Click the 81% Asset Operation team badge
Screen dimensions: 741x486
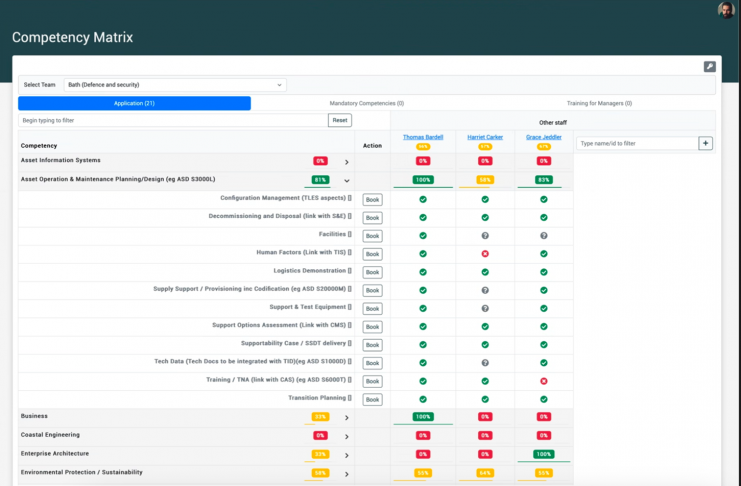(x=320, y=180)
